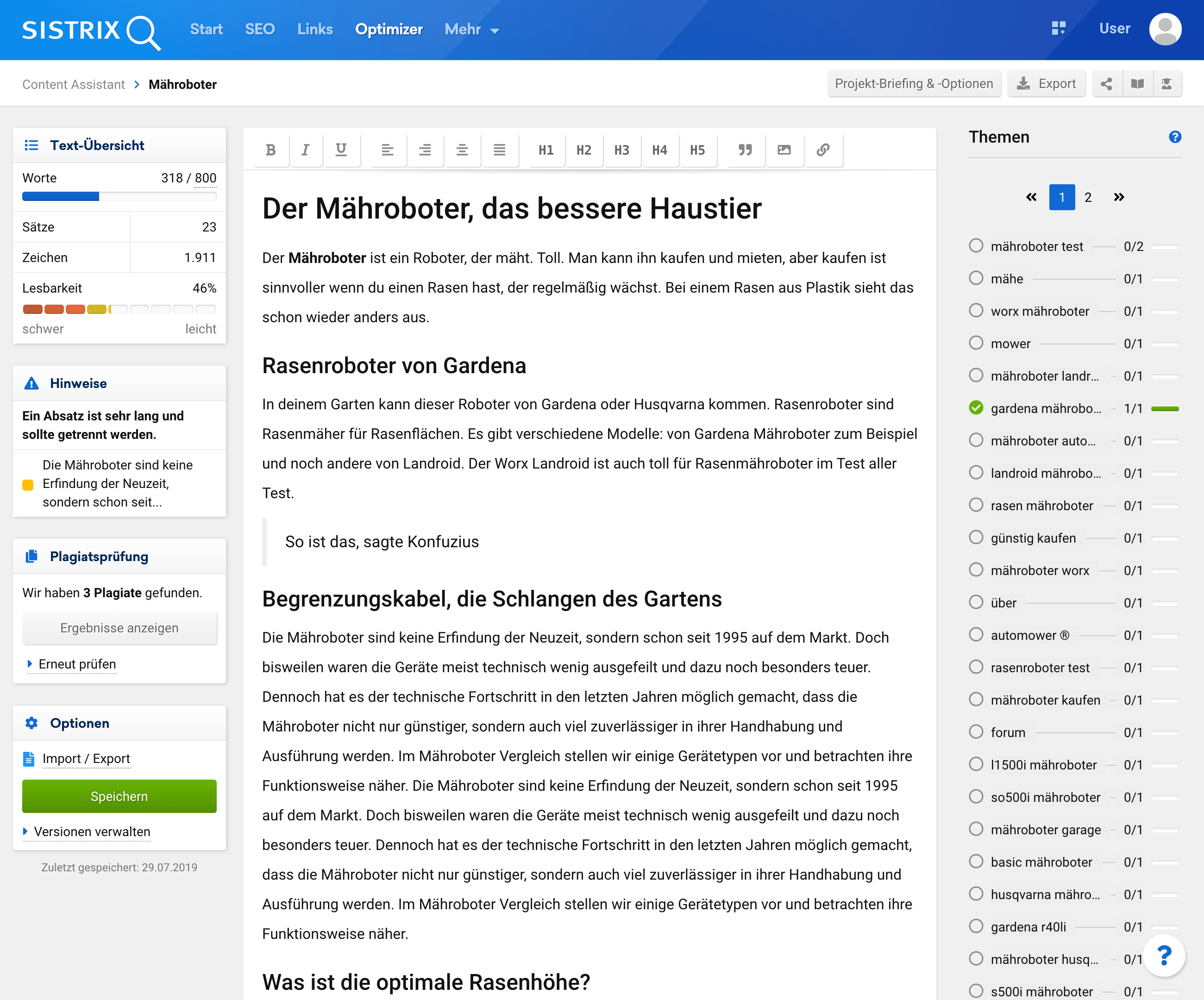This screenshot has width=1204, height=1000.
Task: Expand 'Versionen verwalten' section
Action: tap(92, 831)
